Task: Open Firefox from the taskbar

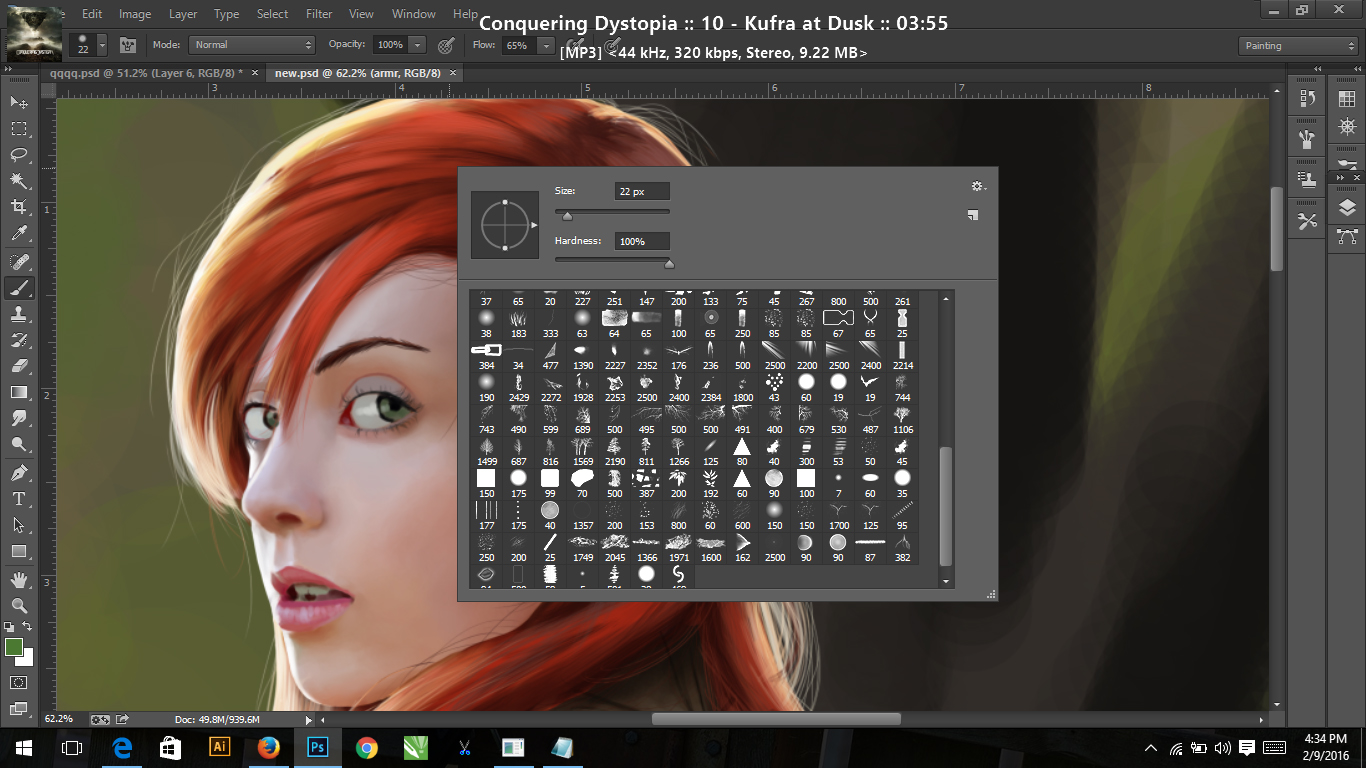Action: (268, 747)
